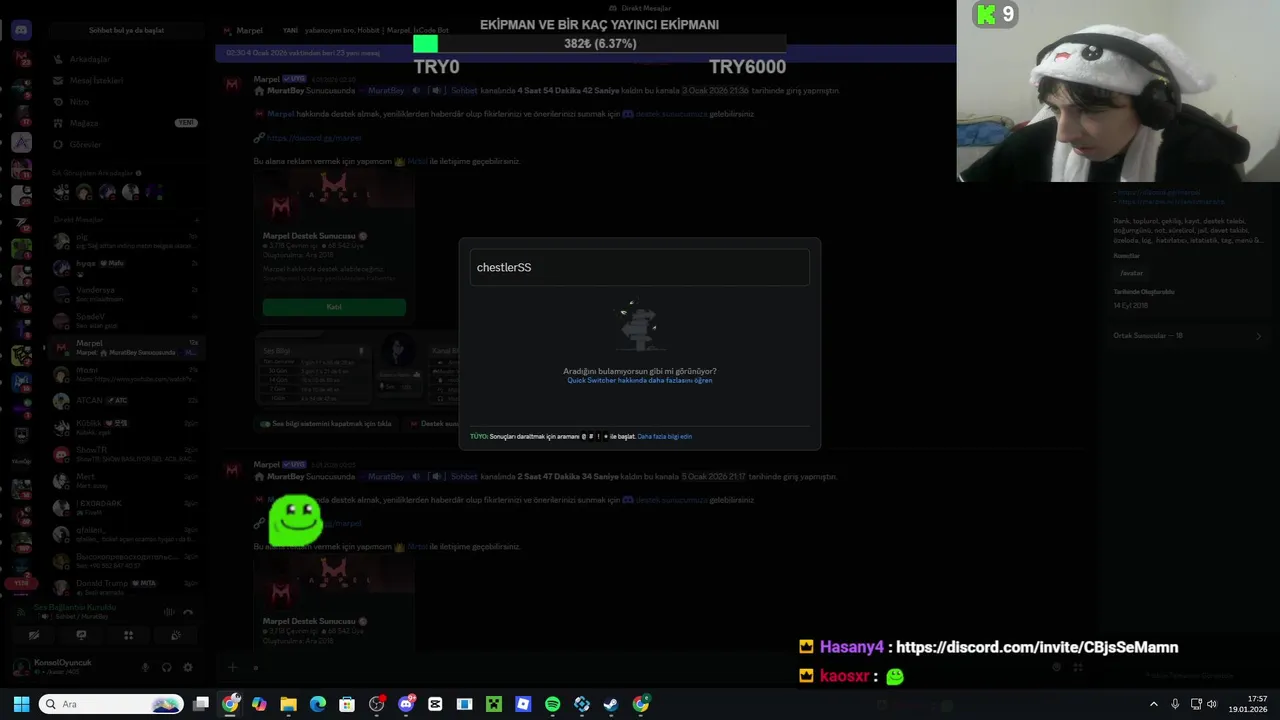Open direct message with ATCAN
Viewport: 1280px width, 720px height.
coord(126,401)
